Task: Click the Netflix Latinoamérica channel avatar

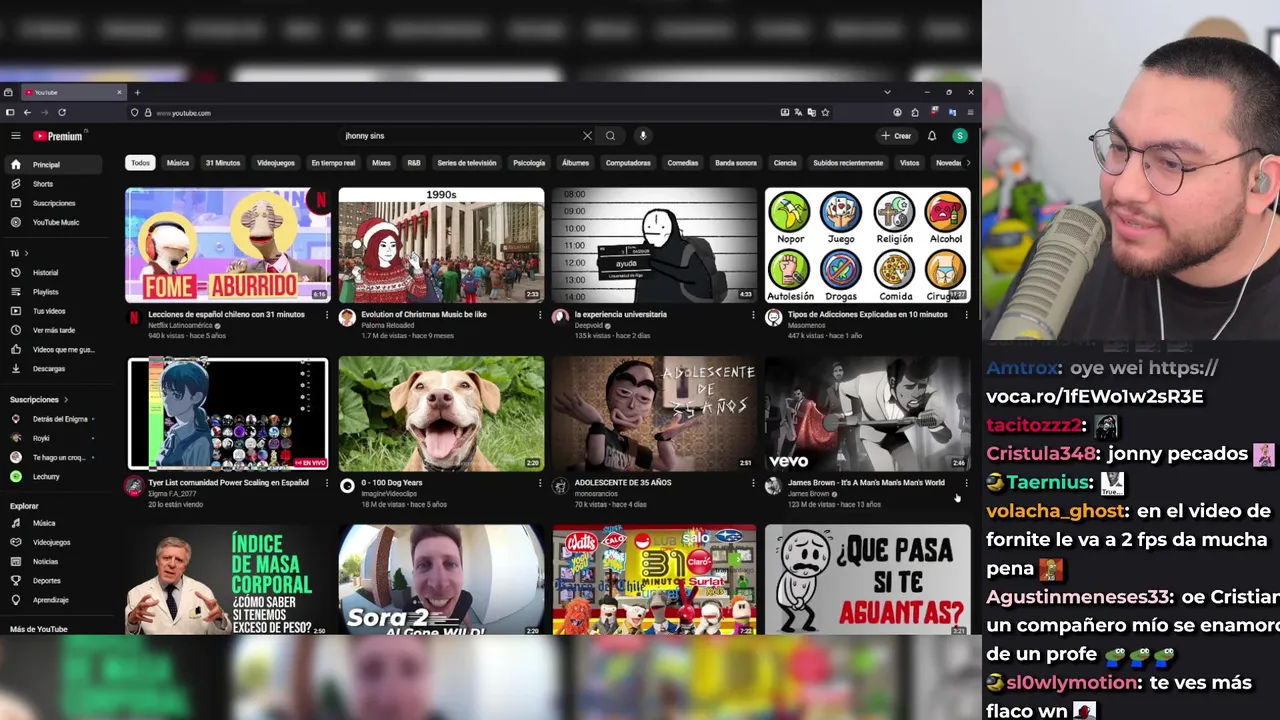Action: pos(134,317)
